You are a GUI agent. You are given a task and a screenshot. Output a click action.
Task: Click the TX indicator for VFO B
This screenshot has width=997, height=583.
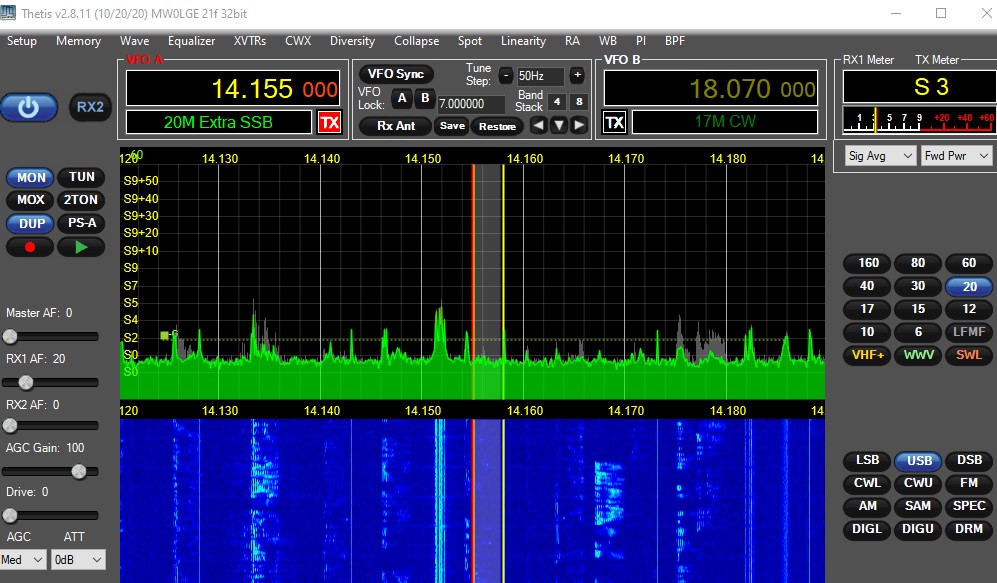[614, 122]
